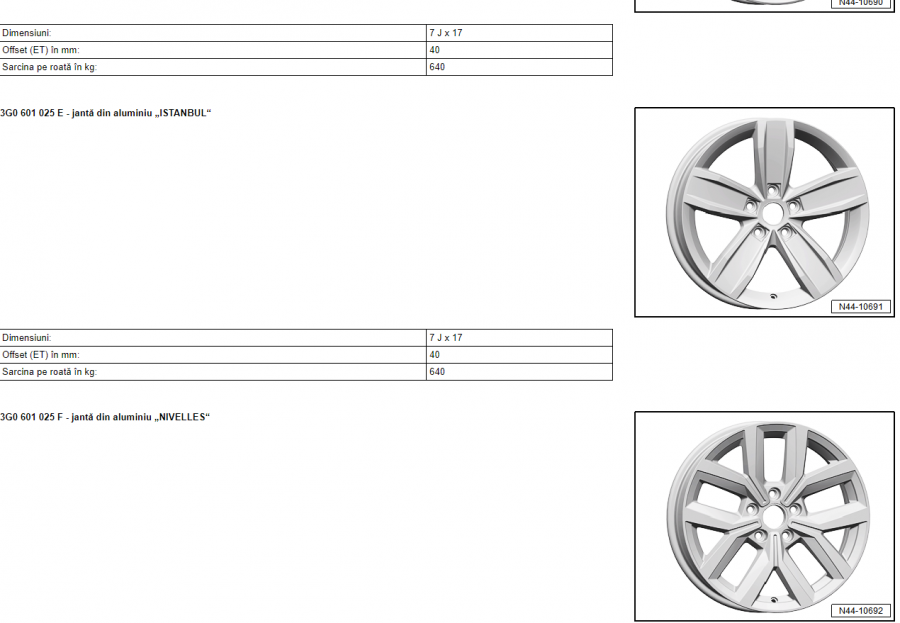Image resolution: width=900 pixels, height=623 pixels.
Task: Click the 640 load value above the ISTANBUL heading
Action: pos(437,67)
